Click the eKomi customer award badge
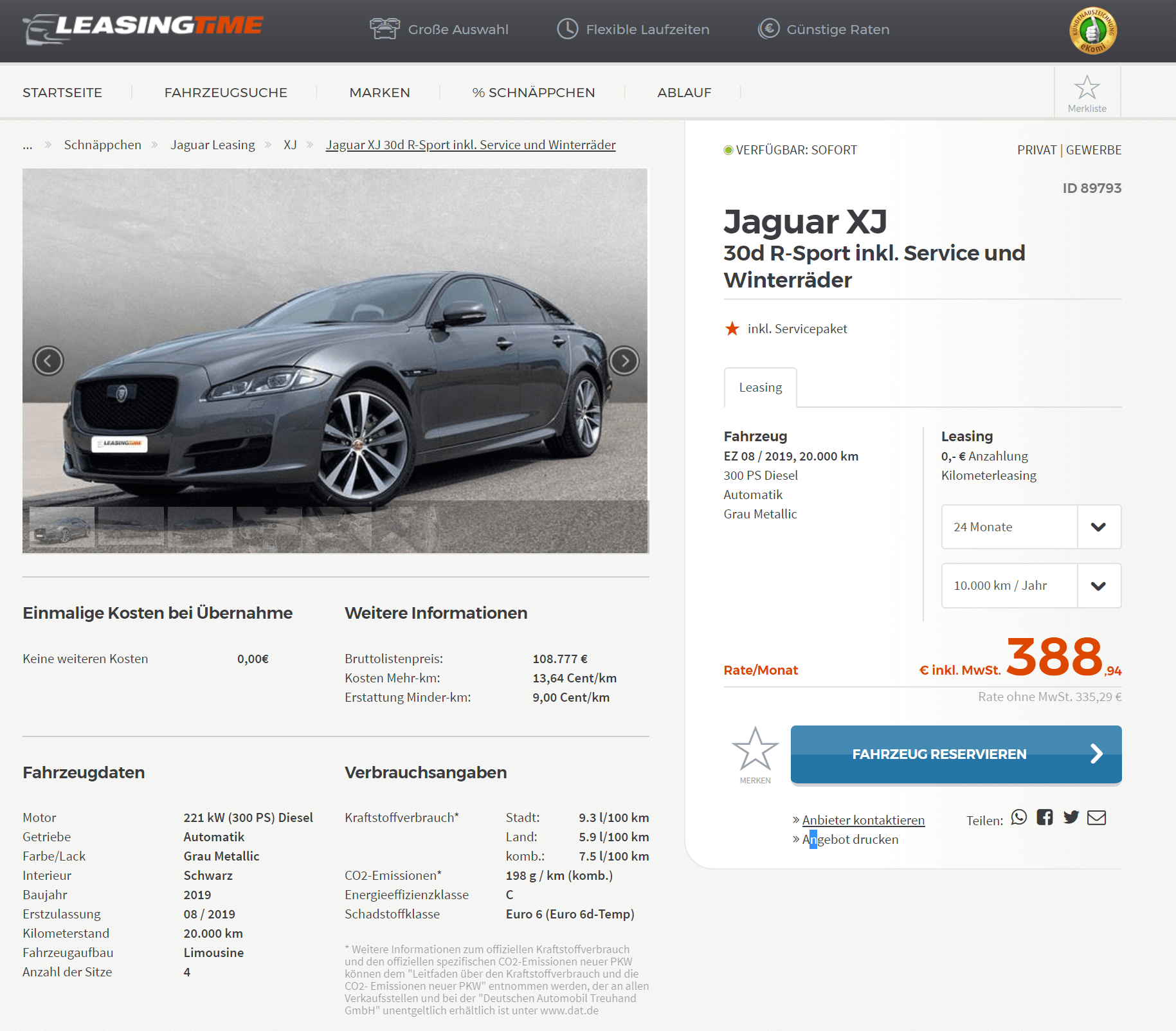Screen dimensions: 1176x1031 (x=1092, y=30)
